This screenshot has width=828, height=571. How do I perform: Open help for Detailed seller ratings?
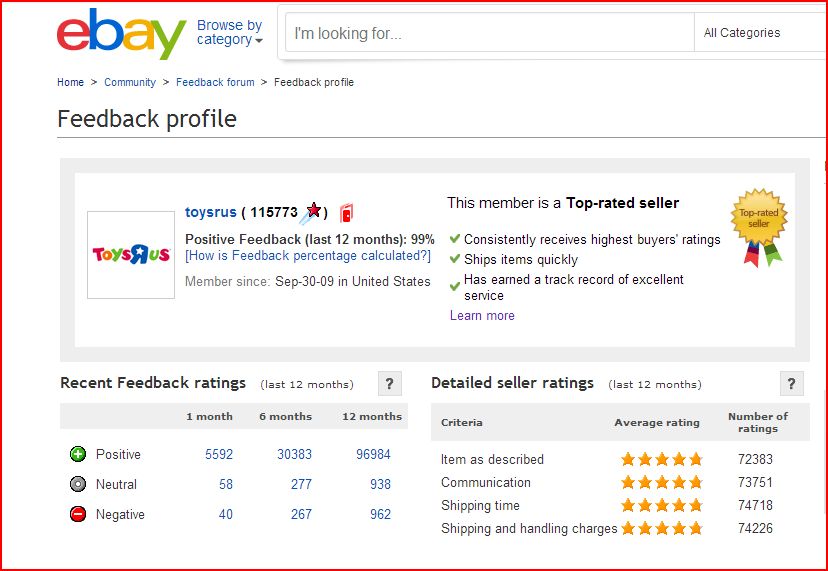point(791,383)
